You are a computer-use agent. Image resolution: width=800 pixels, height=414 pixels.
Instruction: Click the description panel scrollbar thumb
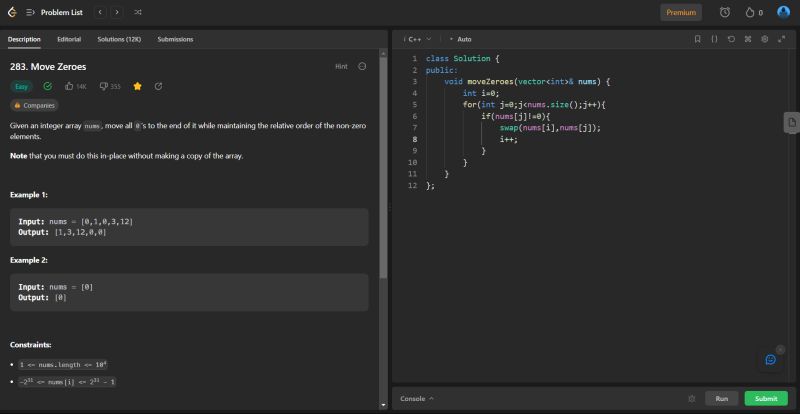383,167
